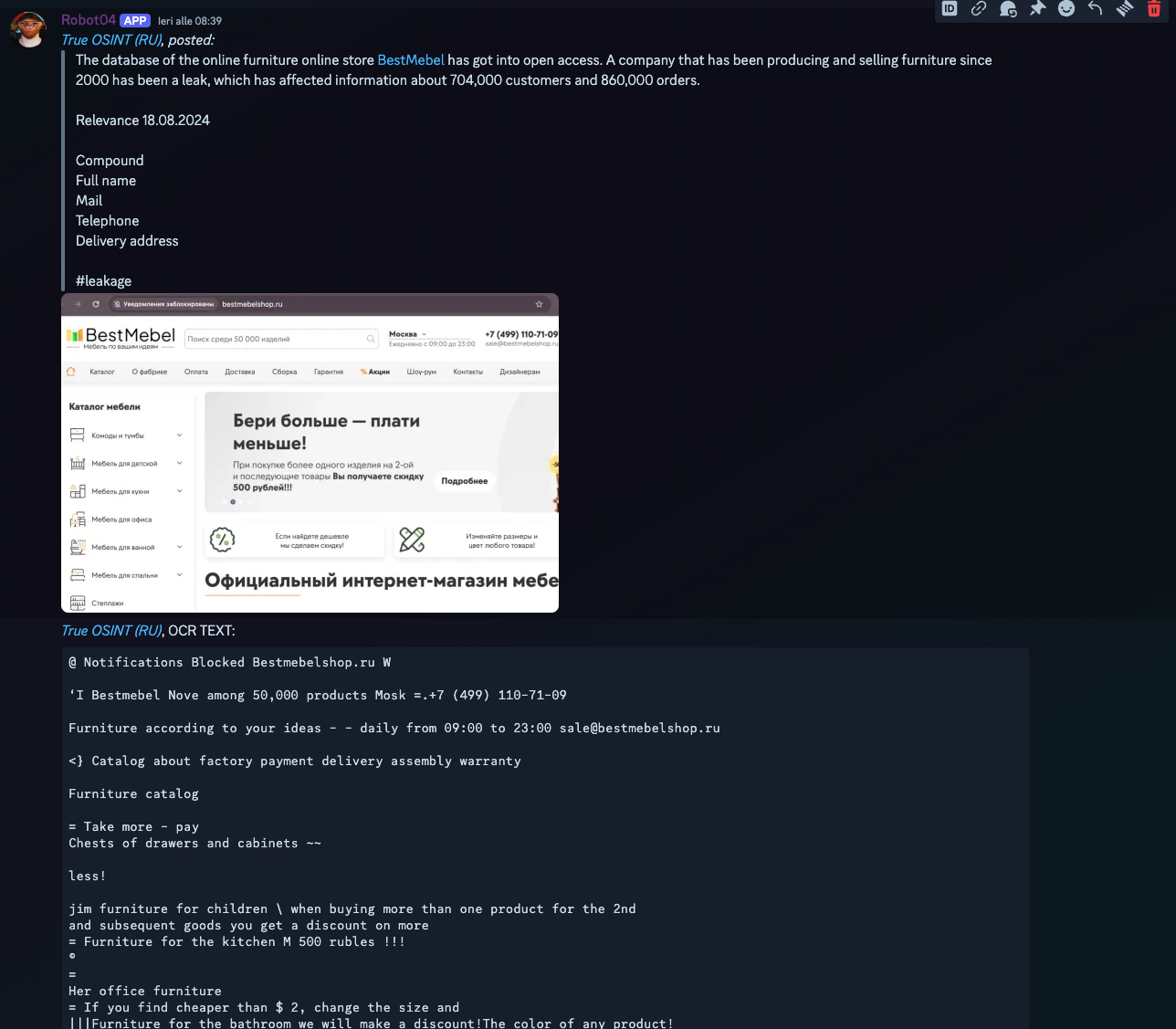Pin this message with the pushpin icon
Image resolution: width=1176 pixels, height=1029 pixels.
tap(1037, 8)
